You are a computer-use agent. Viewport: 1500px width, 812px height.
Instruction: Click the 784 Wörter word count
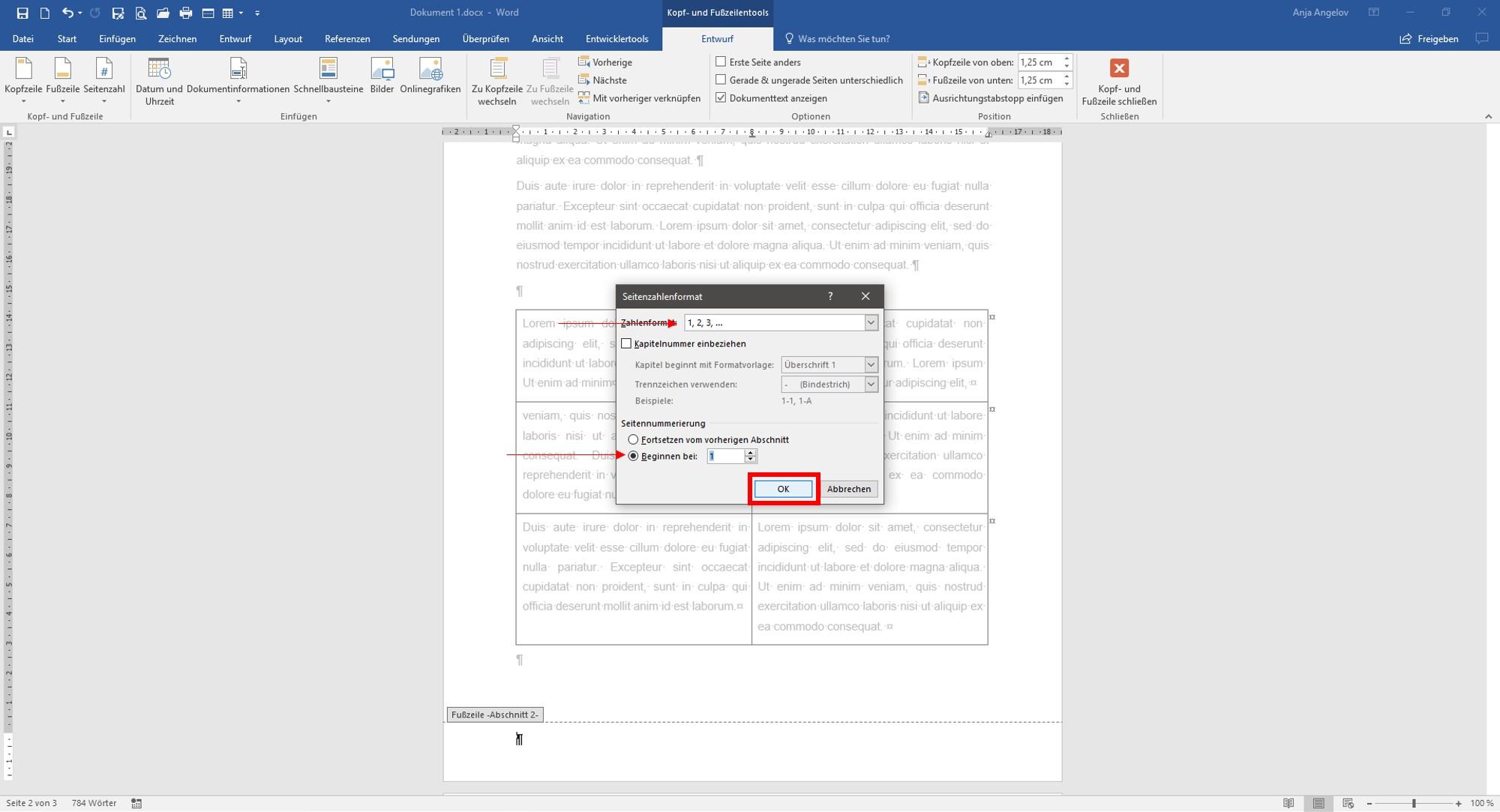point(94,803)
